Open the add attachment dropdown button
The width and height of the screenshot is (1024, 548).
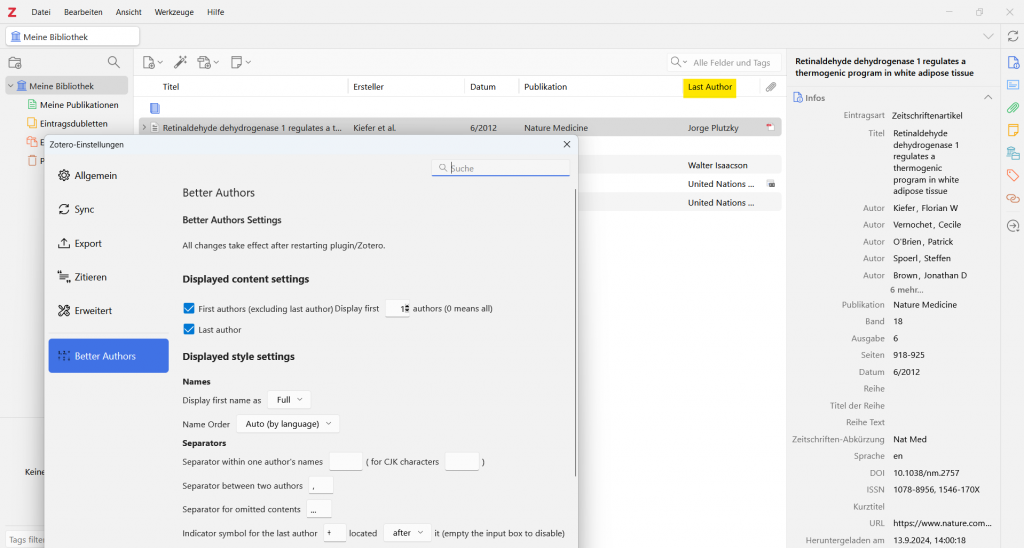coord(208,63)
